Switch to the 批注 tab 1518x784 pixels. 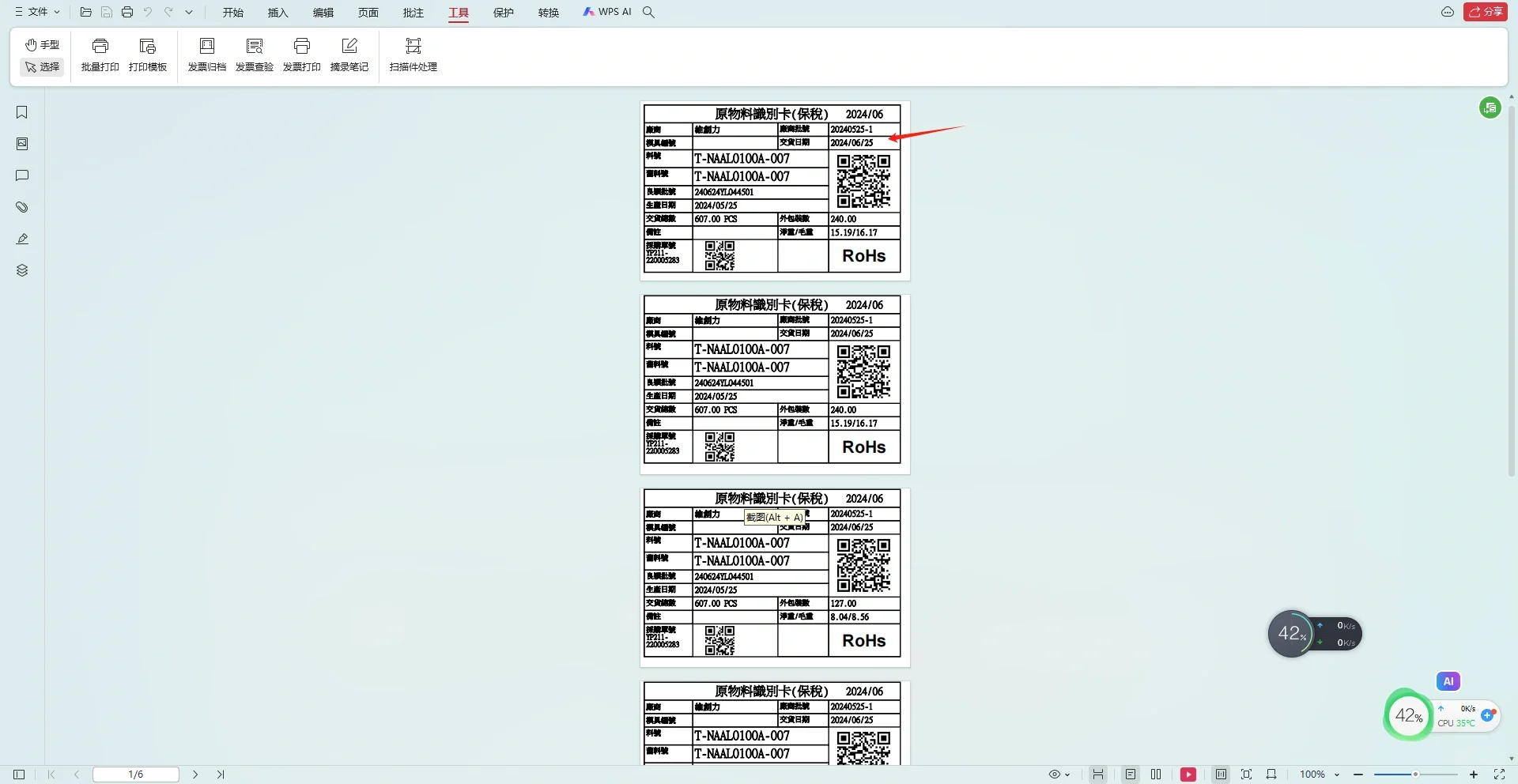click(413, 13)
